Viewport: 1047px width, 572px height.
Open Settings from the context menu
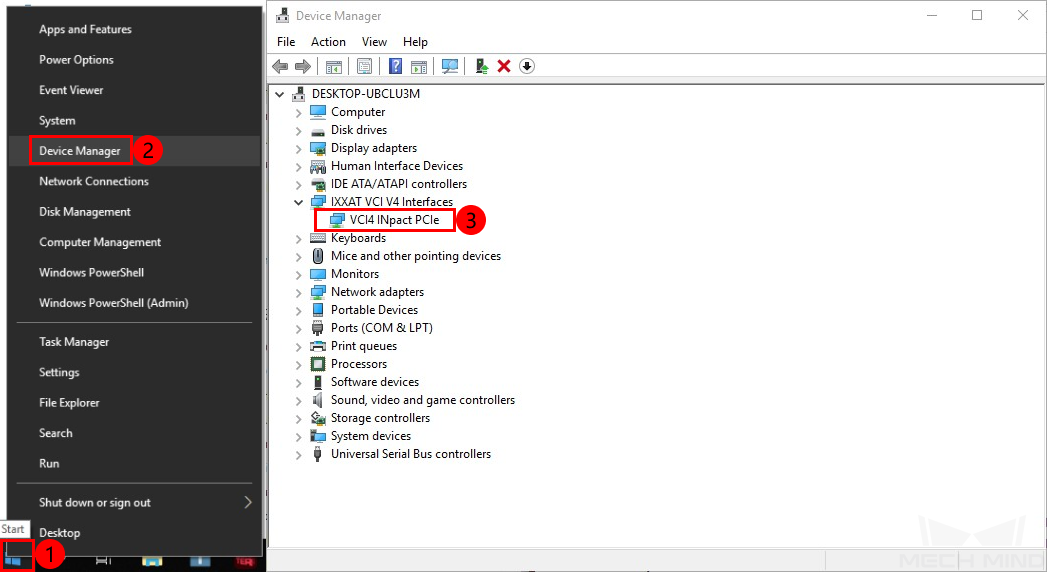coord(59,372)
